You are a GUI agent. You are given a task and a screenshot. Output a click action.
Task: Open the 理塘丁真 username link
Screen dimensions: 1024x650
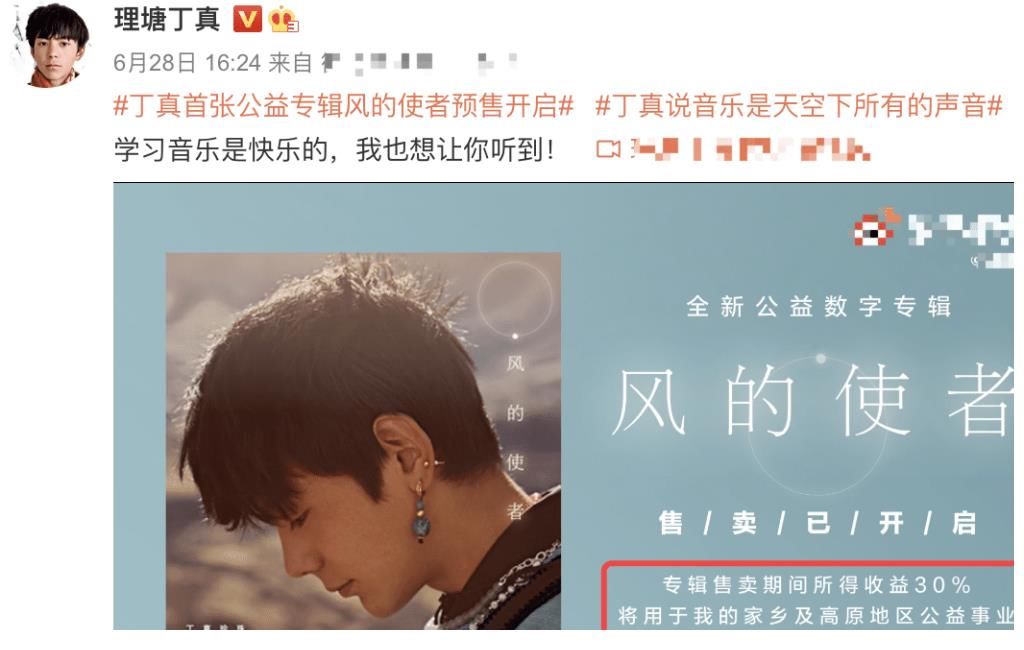pos(167,20)
